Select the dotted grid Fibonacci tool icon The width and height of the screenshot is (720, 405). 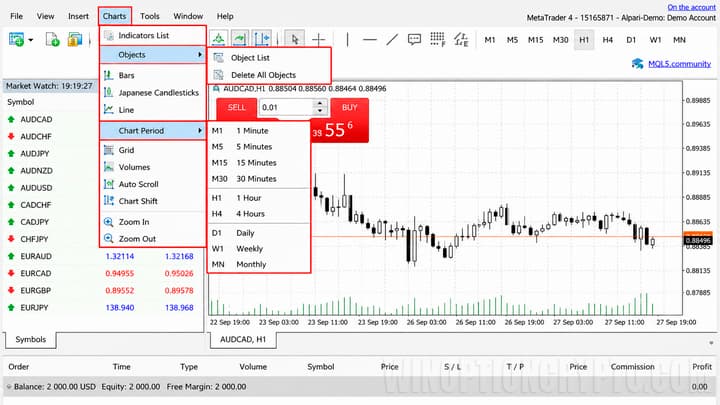437,39
